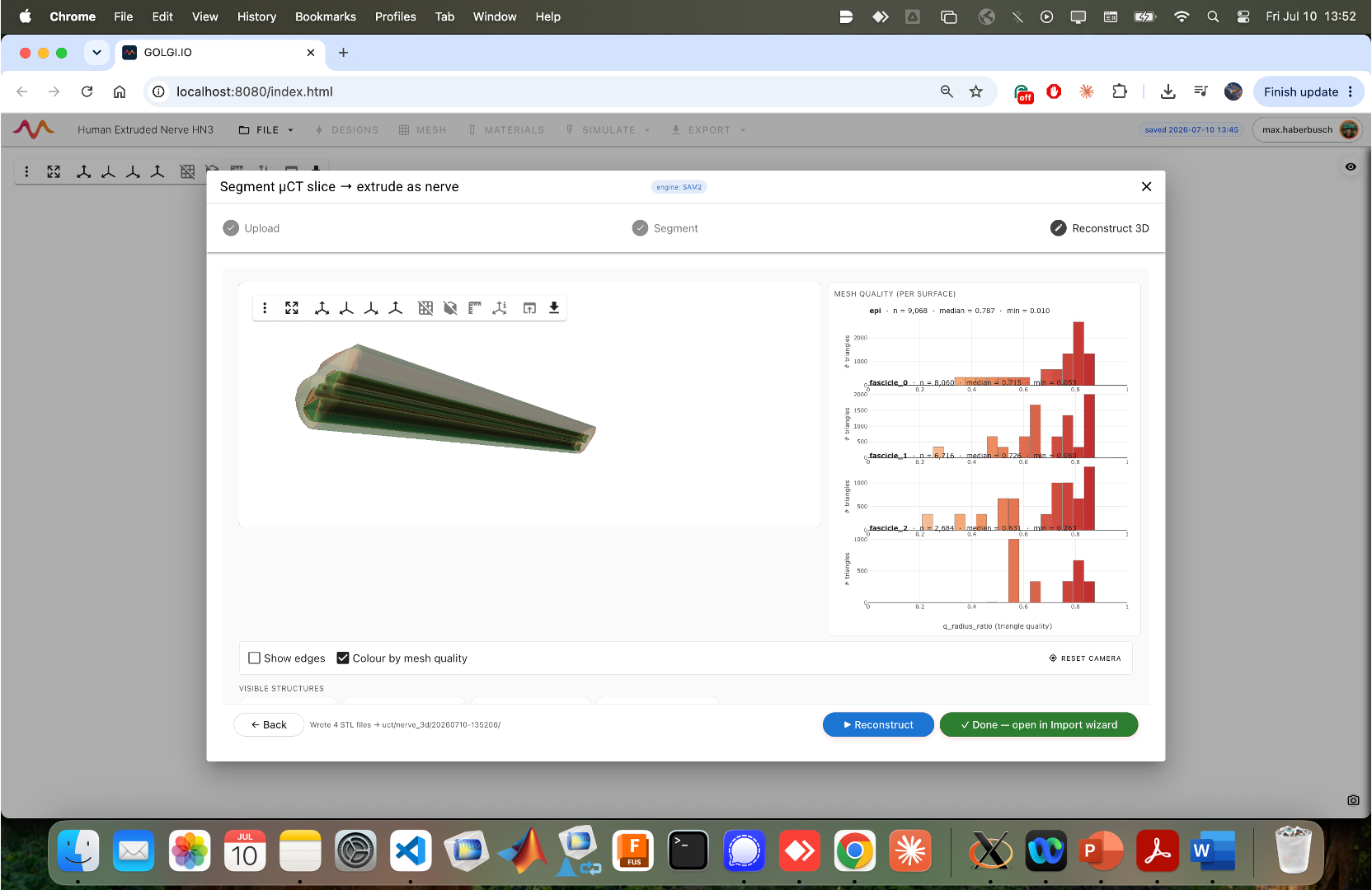The width and height of the screenshot is (1372, 890).
Task: Click the 3D nerve model in the dialog viewer
Action: click(x=445, y=401)
